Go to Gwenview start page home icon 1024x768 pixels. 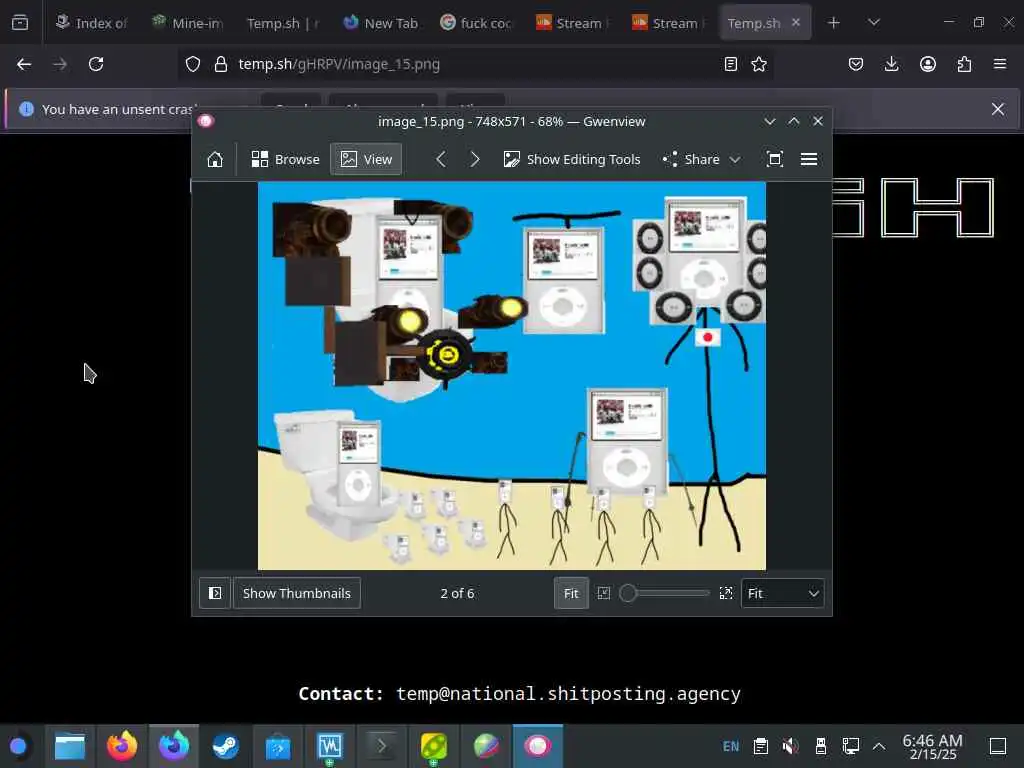[215, 159]
